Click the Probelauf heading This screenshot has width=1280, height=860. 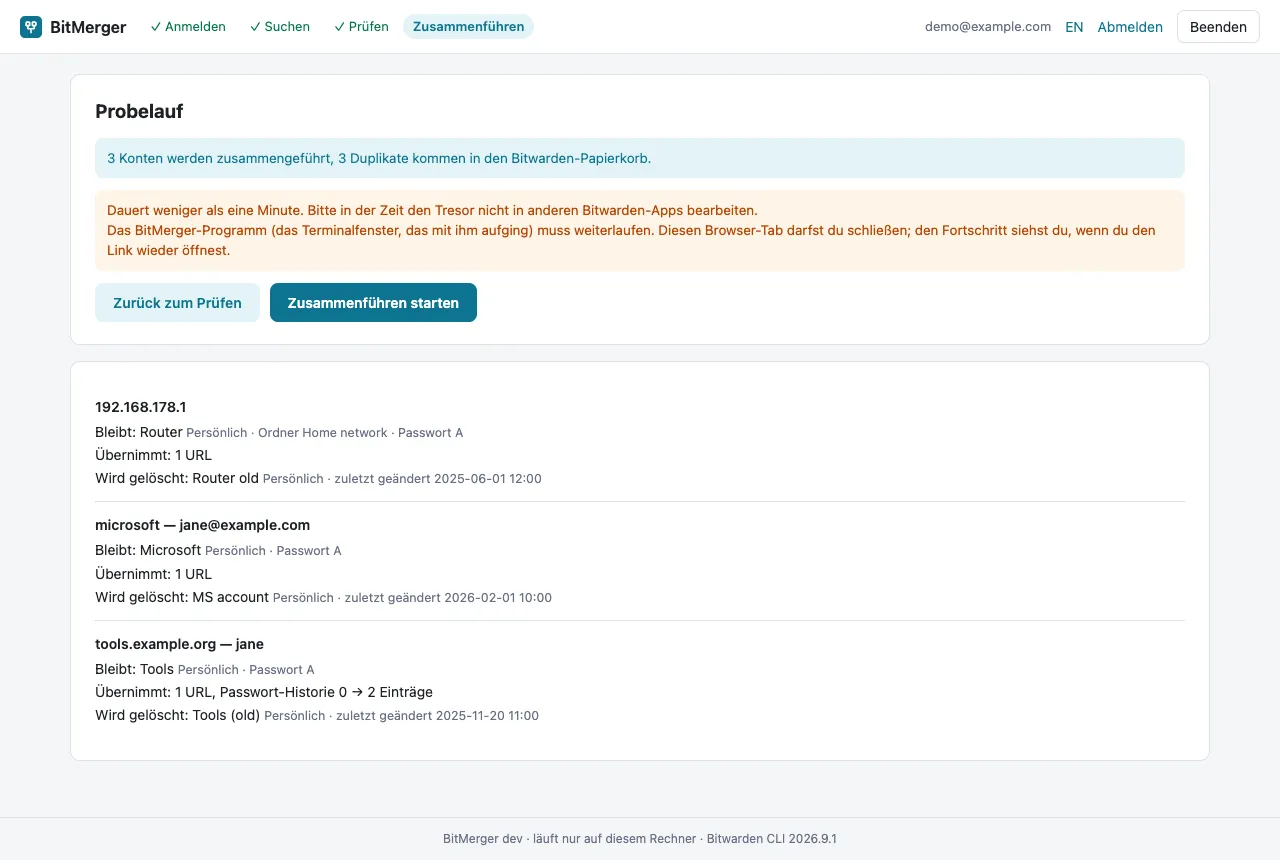tap(139, 112)
